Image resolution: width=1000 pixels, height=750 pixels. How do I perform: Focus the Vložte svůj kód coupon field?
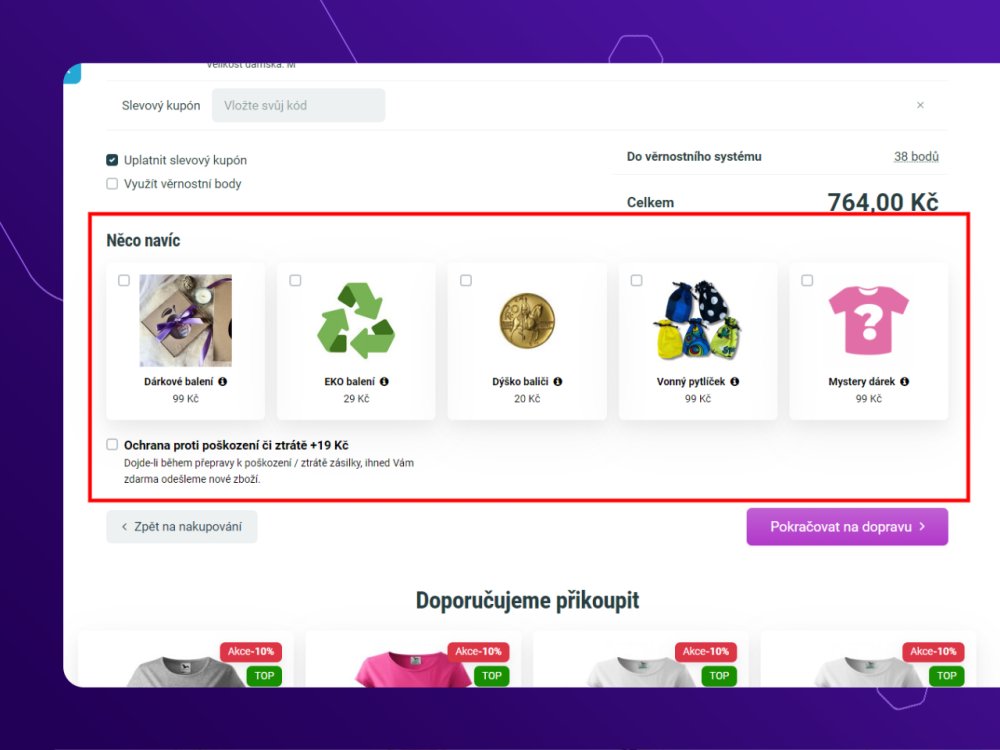pyautogui.click(x=298, y=105)
